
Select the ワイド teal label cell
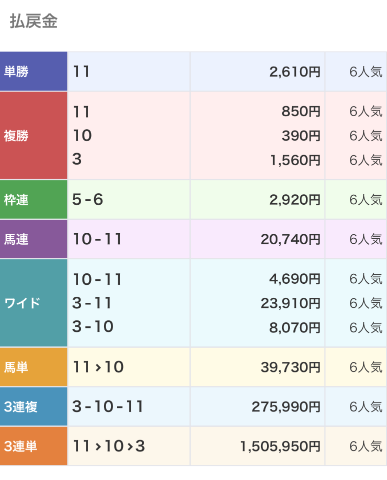pyautogui.click(x=33, y=303)
